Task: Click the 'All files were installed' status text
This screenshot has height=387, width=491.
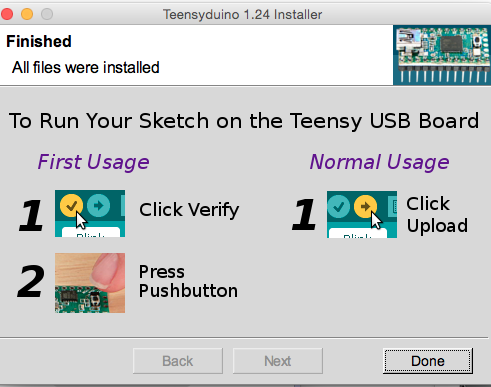Action: (86, 68)
